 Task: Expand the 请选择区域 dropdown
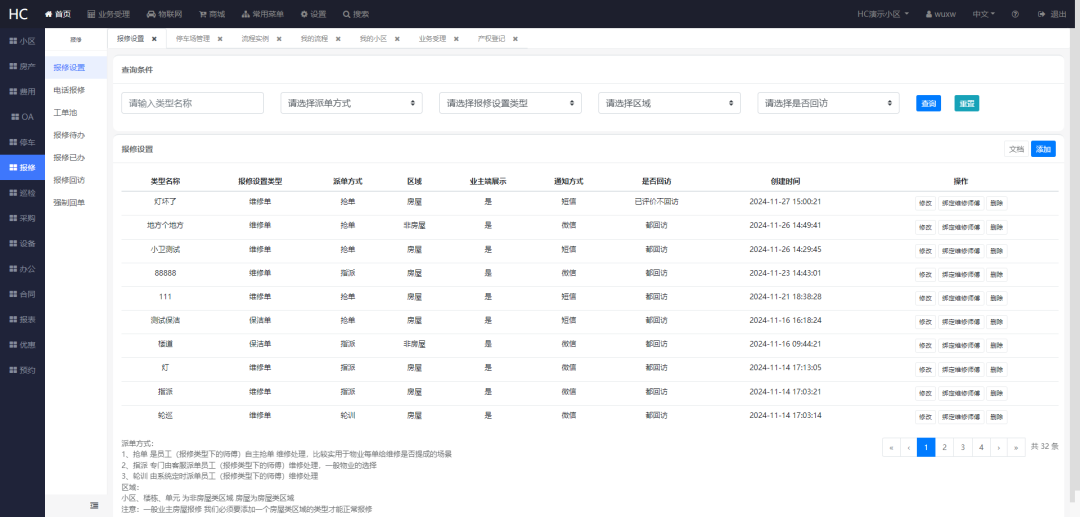click(x=669, y=103)
